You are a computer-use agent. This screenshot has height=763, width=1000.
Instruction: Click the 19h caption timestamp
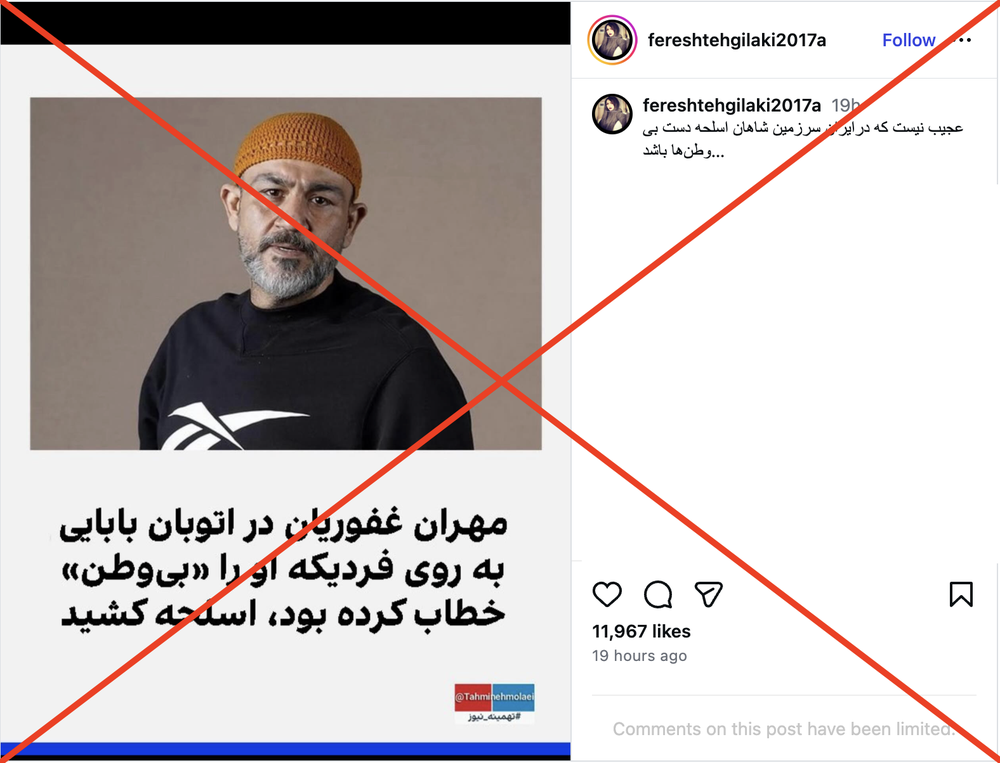click(846, 105)
